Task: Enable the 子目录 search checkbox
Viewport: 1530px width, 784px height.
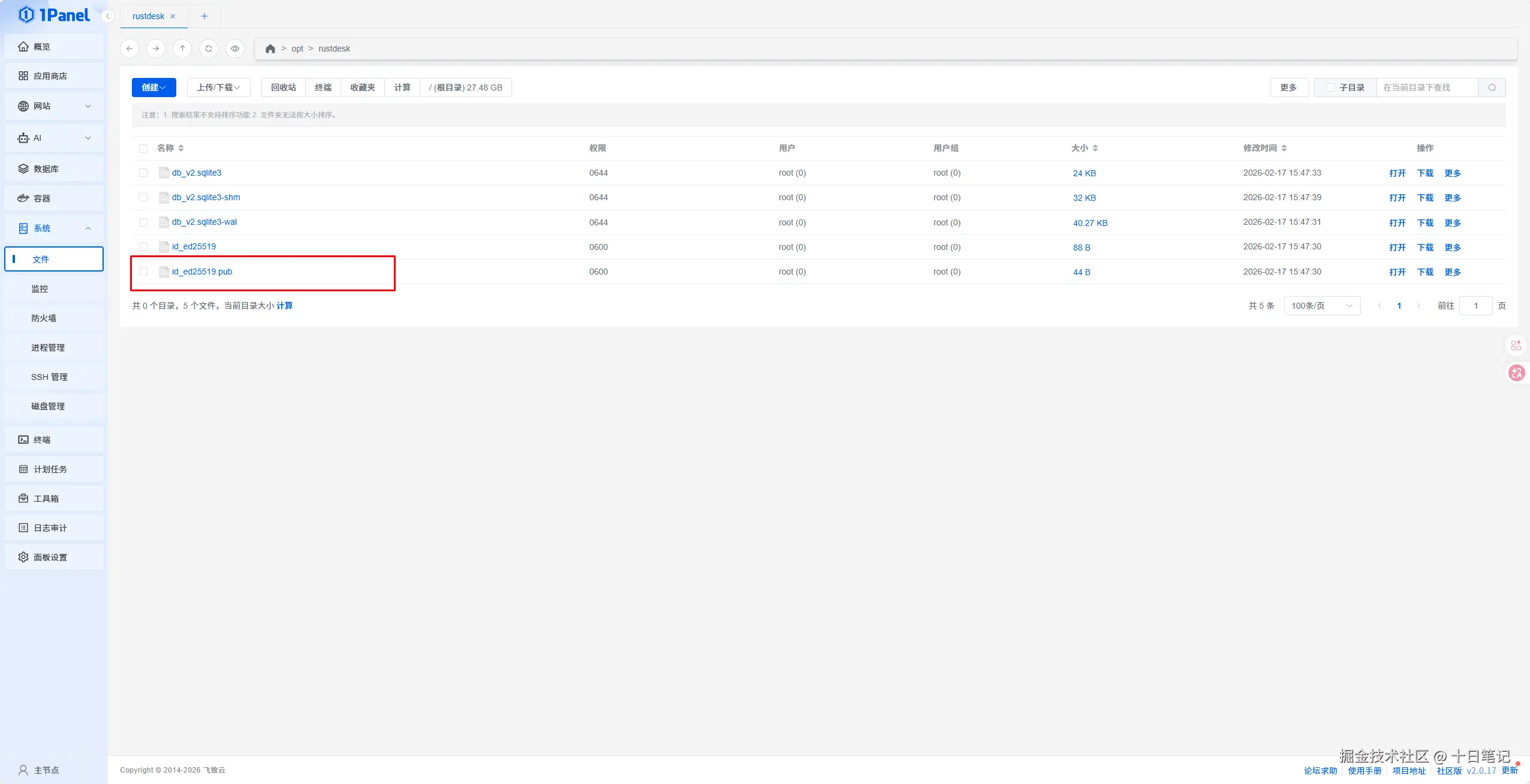Action: click(1330, 88)
